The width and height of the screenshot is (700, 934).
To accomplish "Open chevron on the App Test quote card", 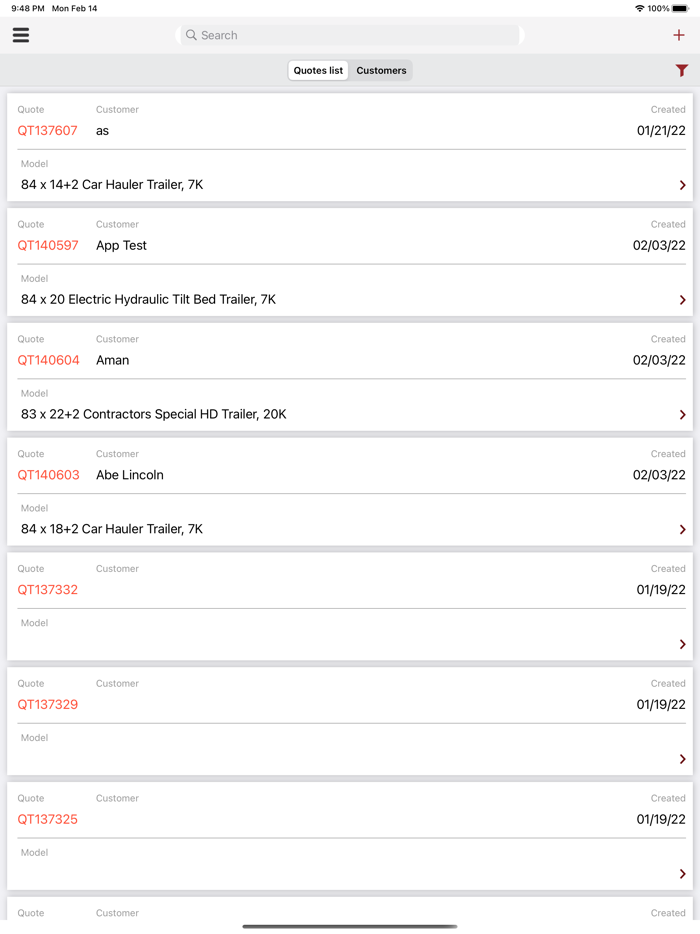I will click(682, 299).
